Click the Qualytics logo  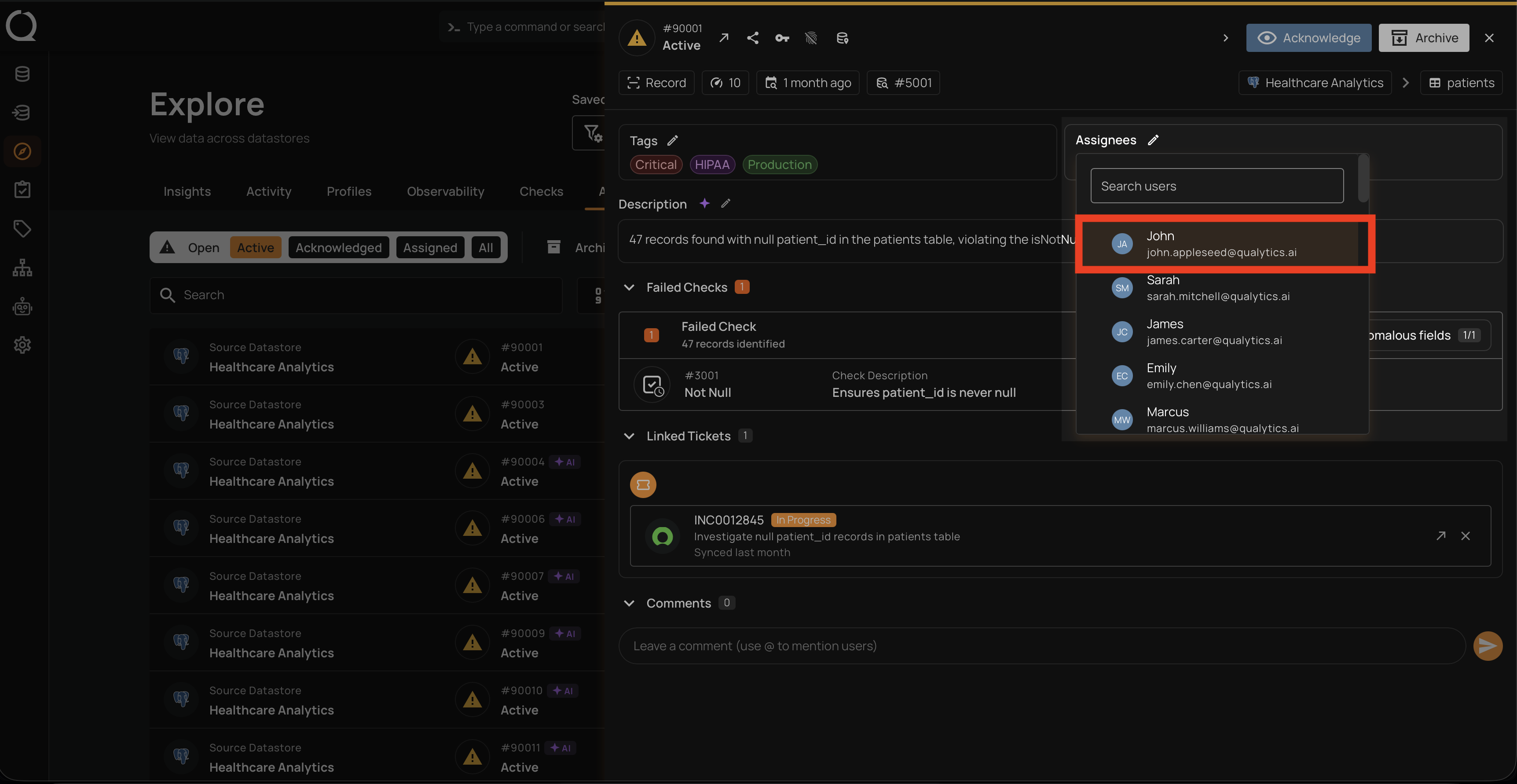(22, 26)
